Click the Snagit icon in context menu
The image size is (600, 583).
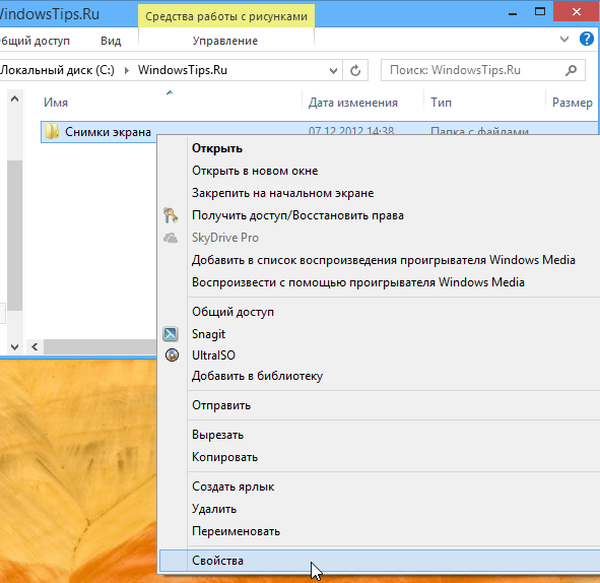pos(171,334)
